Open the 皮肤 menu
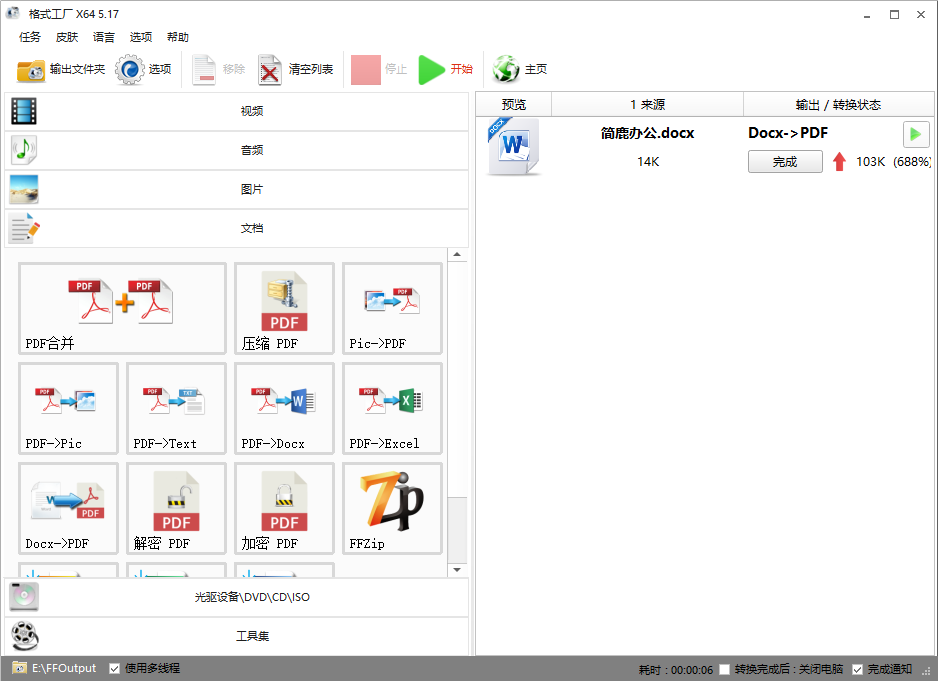The image size is (938, 681). (x=67, y=37)
